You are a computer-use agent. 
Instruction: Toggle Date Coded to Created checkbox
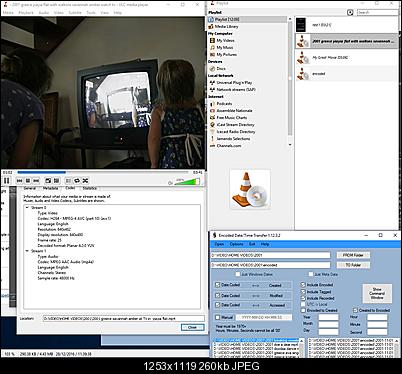(217, 285)
